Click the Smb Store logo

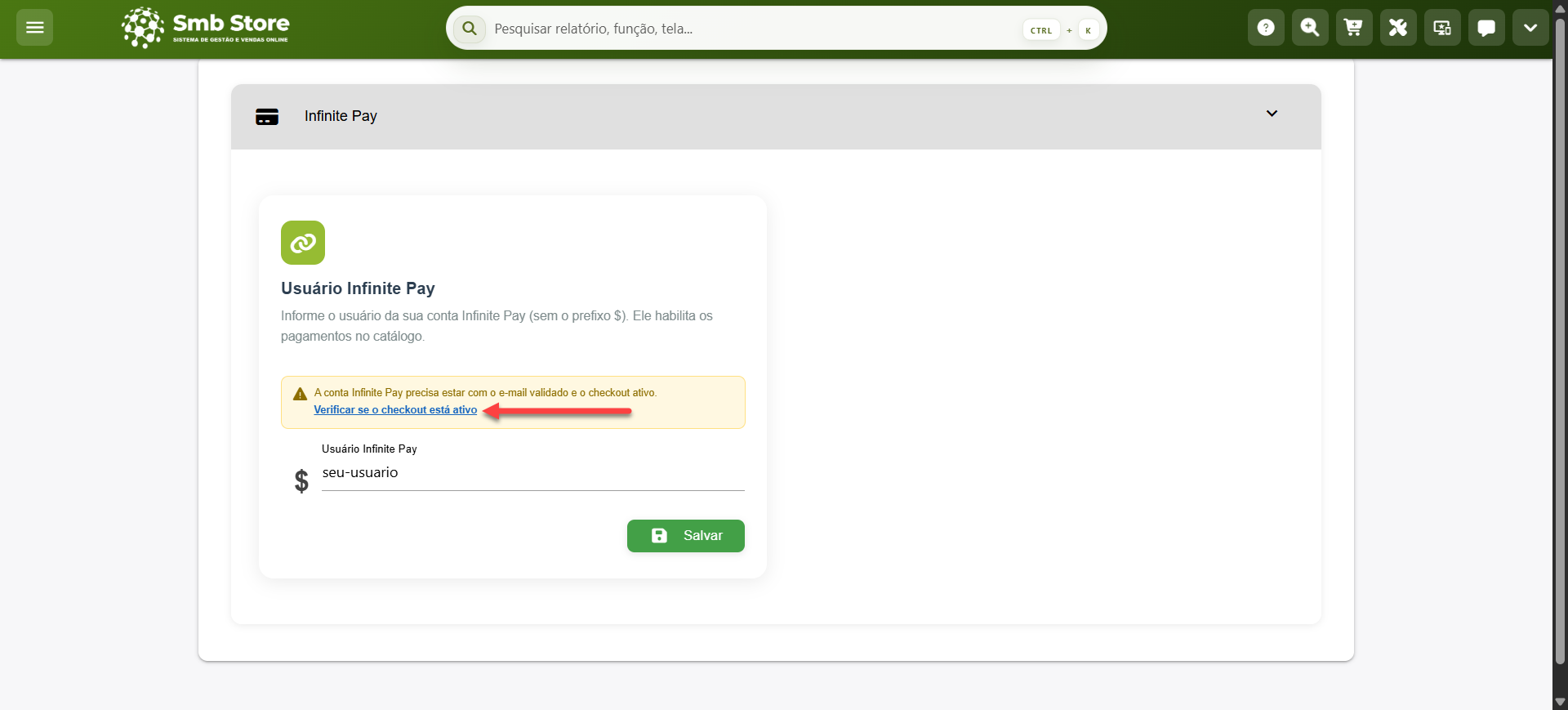coord(205,28)
